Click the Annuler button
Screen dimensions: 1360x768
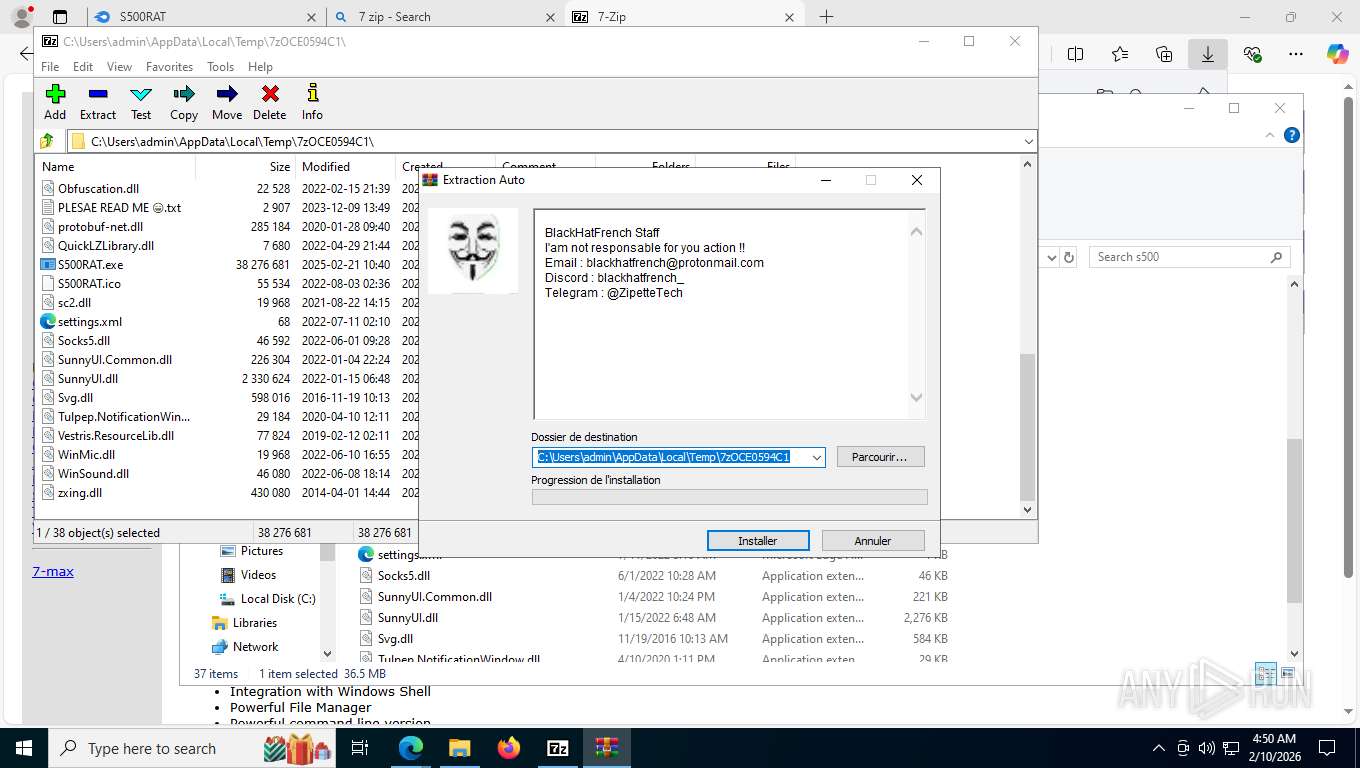872,540
